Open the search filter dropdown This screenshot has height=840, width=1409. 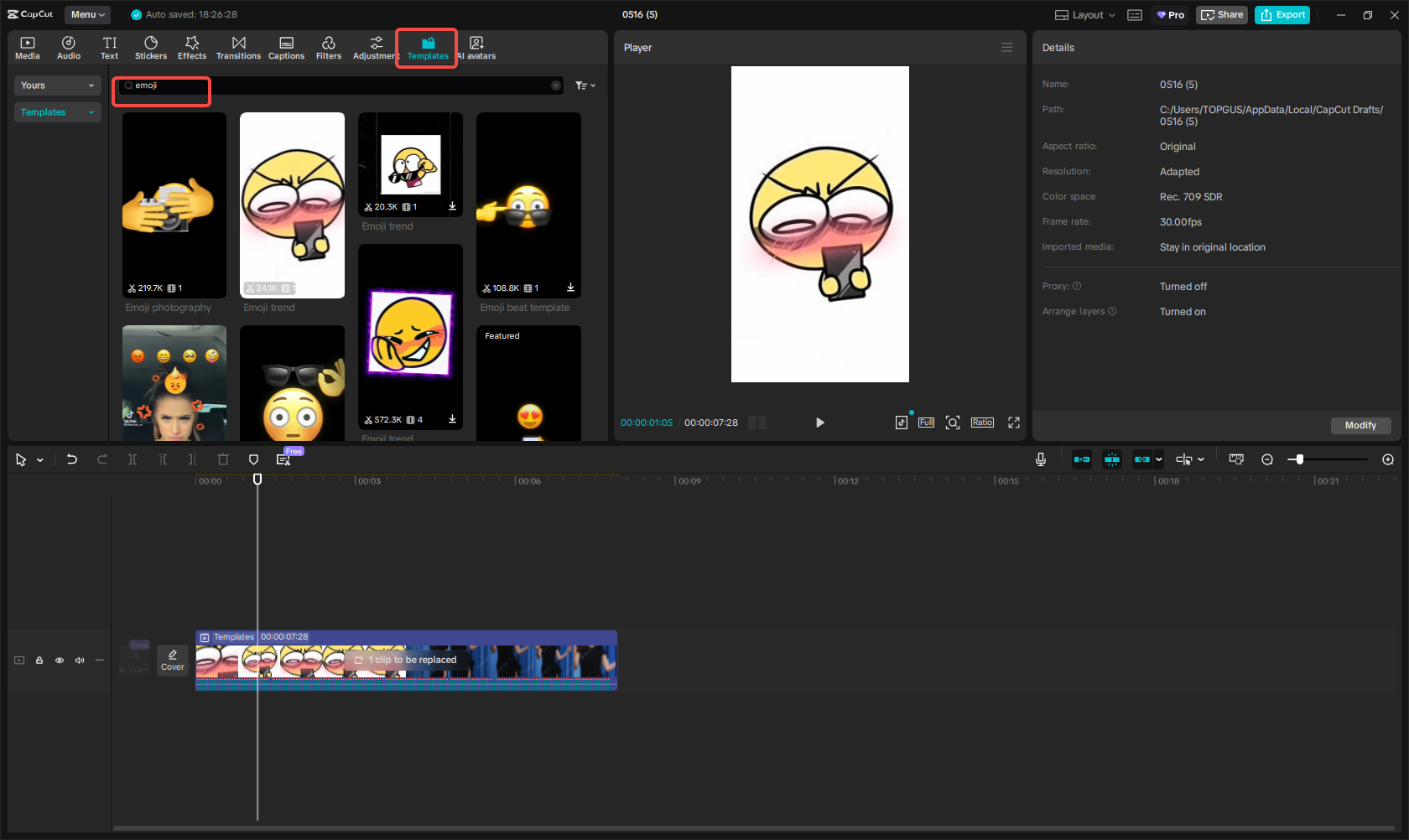585,85
